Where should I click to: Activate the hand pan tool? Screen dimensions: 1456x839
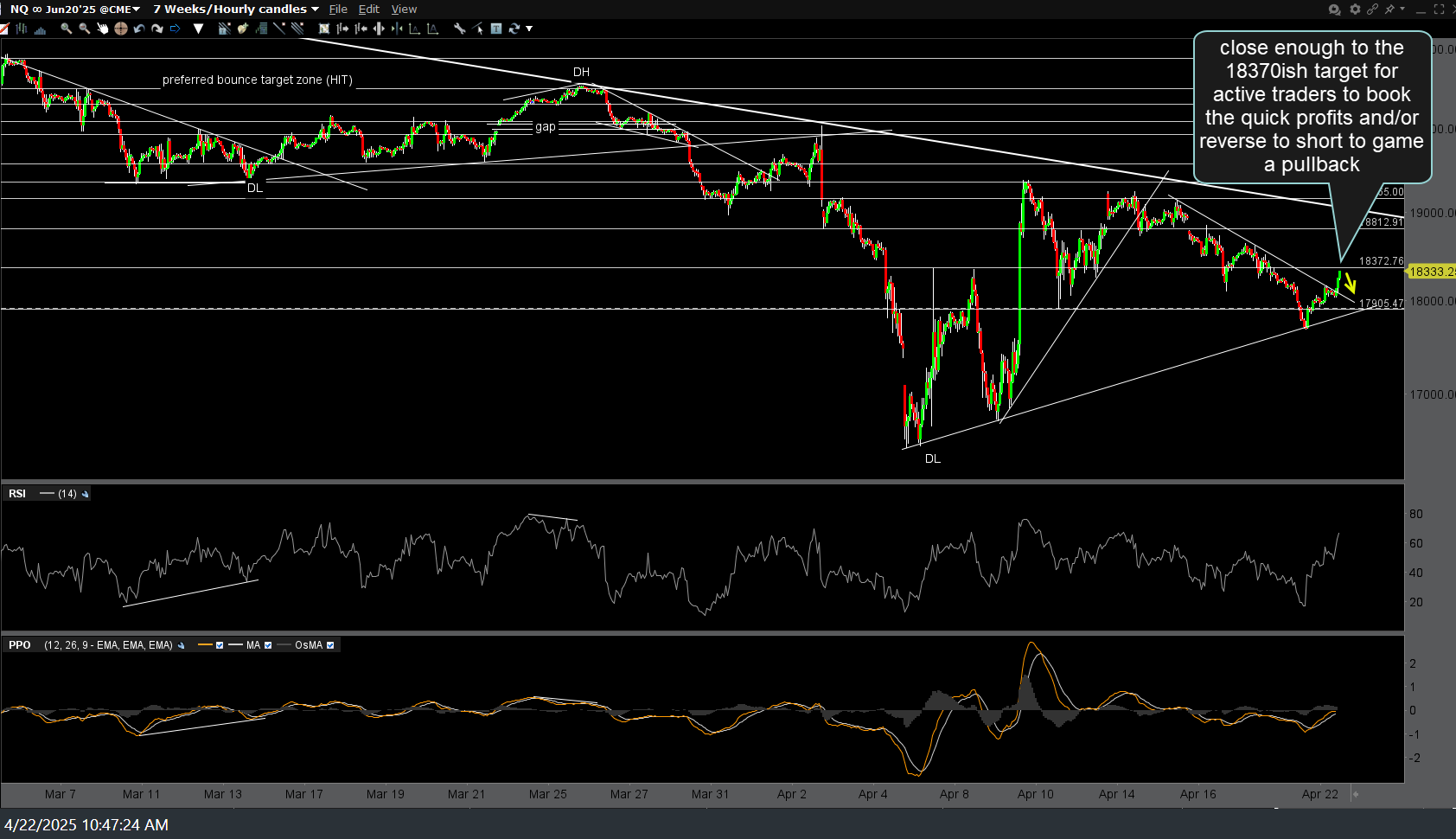(x=102, y=29)
